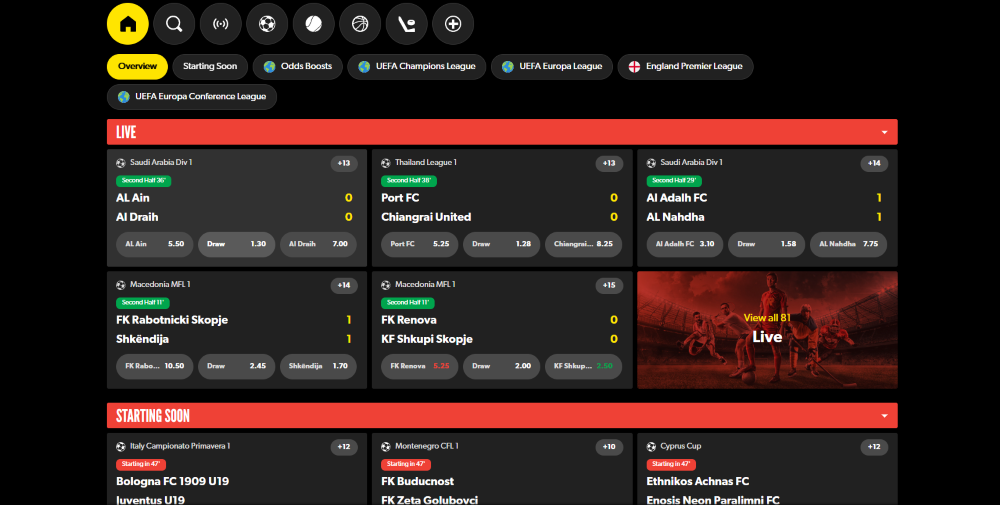Open Chiangrai United team name
Viewport: 1000px width, 505px height.
click(x=426, y=217)
